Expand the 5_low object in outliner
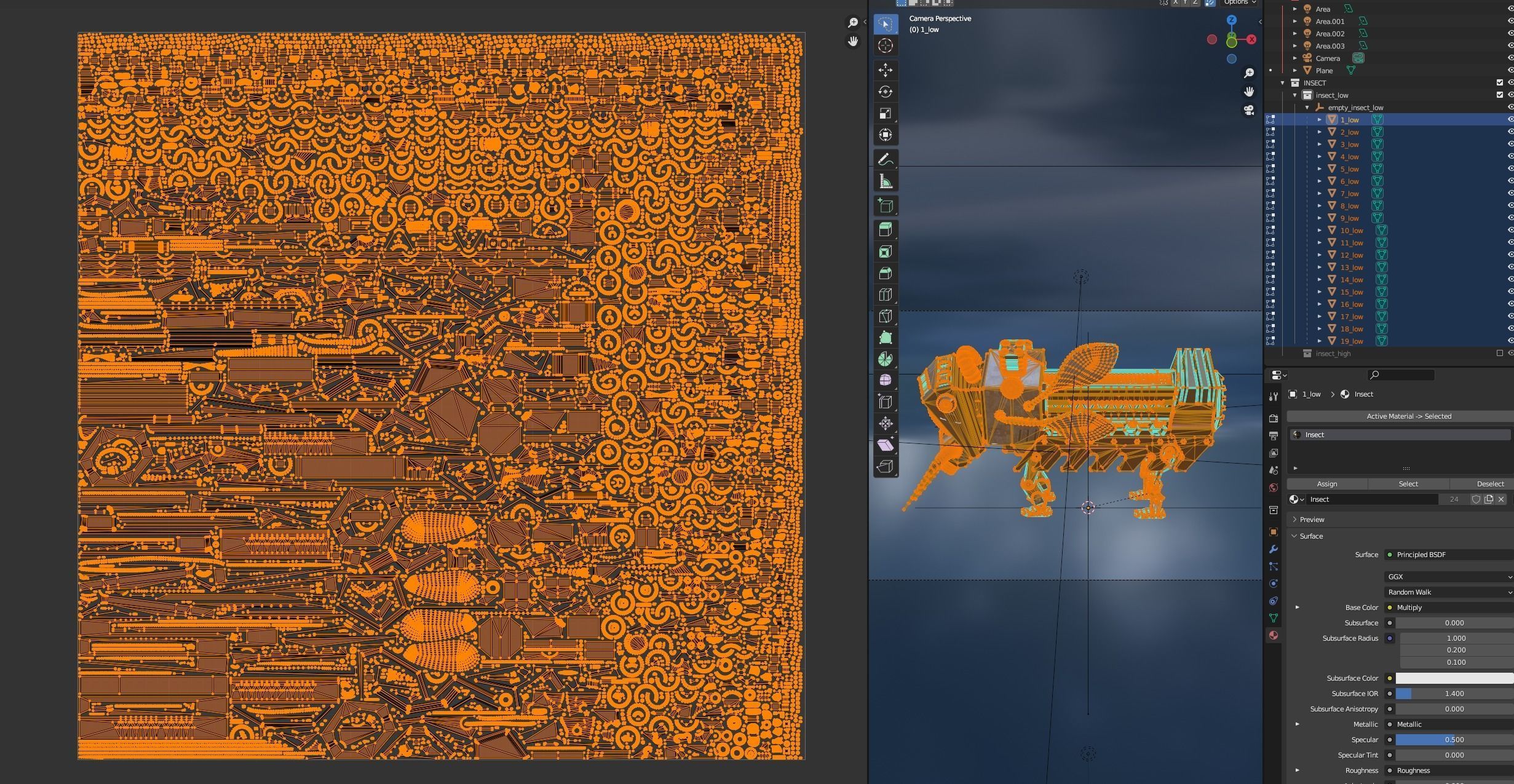Screen dimensions: 1514x784 tap(1320, 169)
